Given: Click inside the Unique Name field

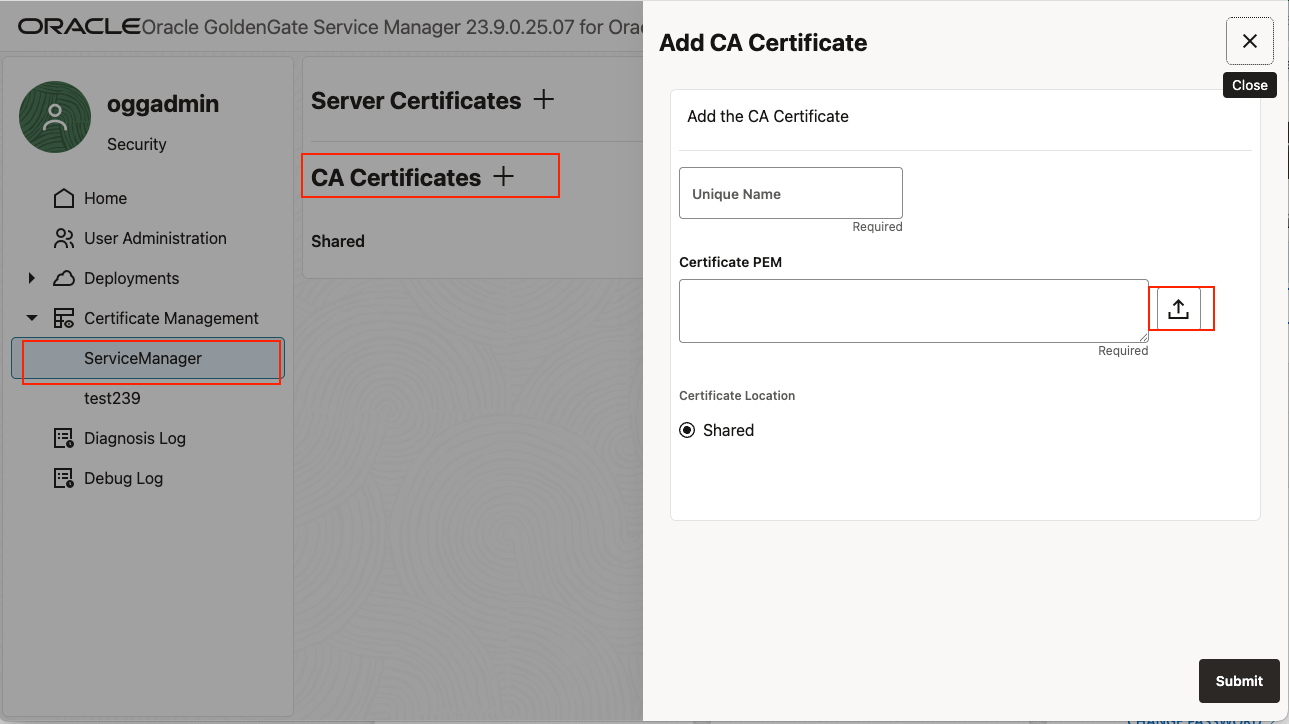Looking at the screenshot, I should 790,193.
